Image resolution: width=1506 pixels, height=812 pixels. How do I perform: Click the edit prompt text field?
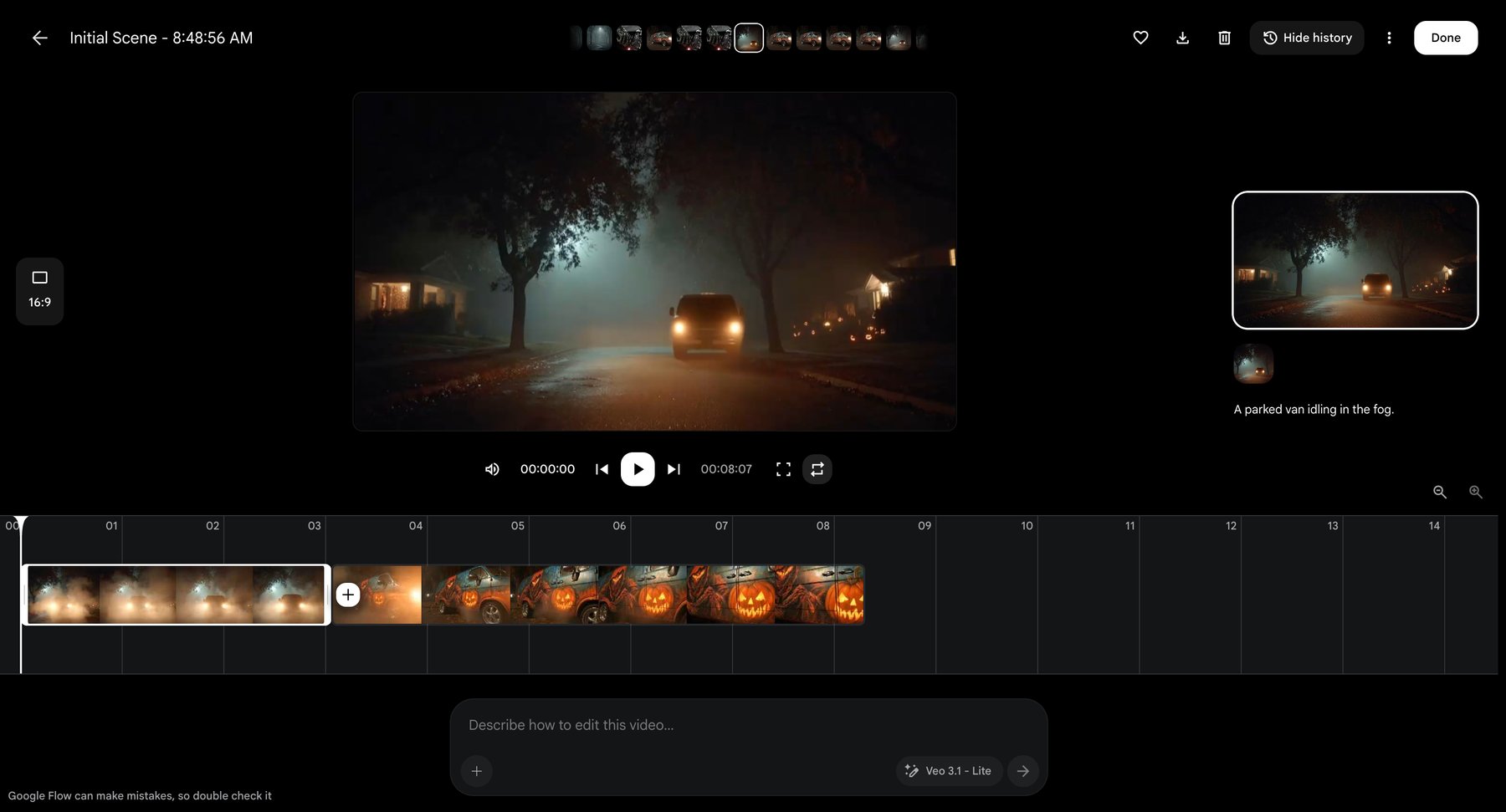[749, 725]
